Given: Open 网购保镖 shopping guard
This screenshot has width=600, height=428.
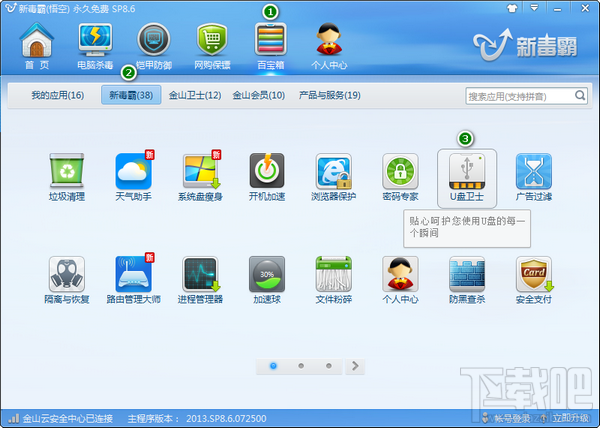Looking at the screenshot, I should click(212, 47).
